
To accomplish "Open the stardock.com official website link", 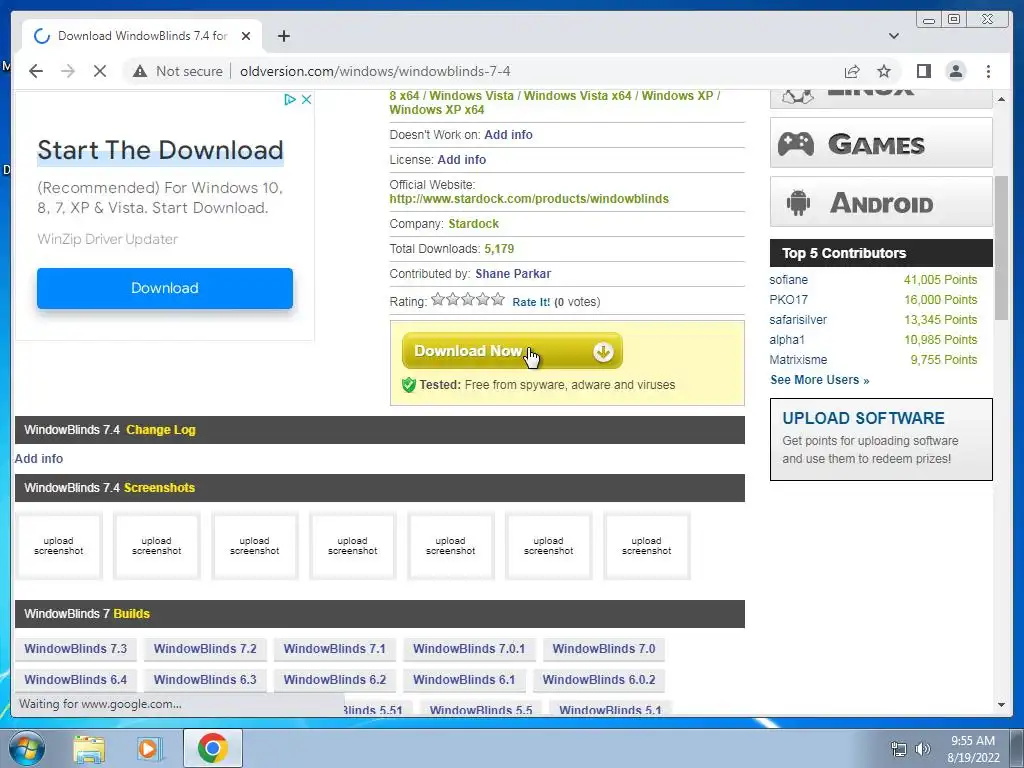I will (x=529, y=199).
